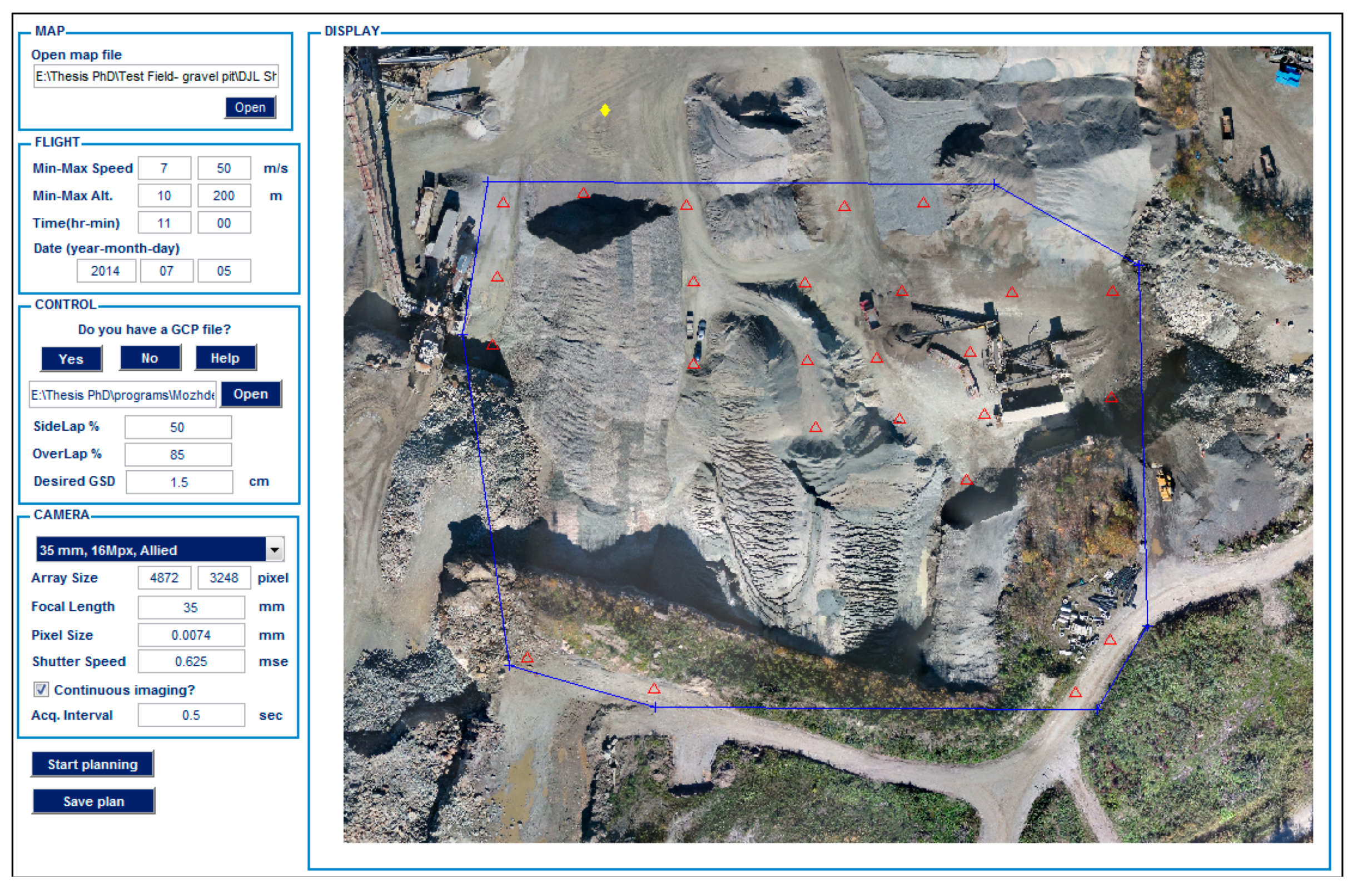Screen dimensions: 1358x896
Task: Open the camera model dropdown arrow
Action: (275, 550)
